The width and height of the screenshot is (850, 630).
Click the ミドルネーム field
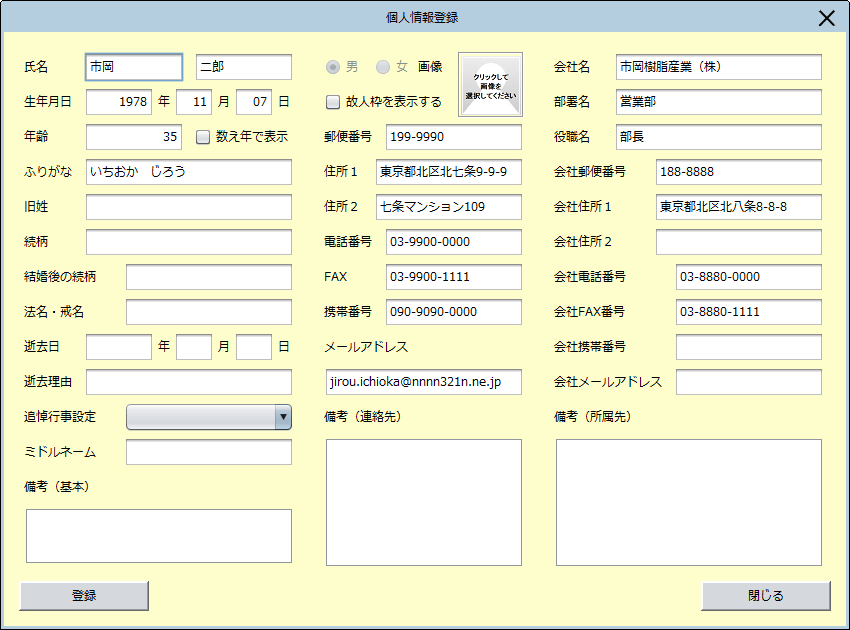209,452
